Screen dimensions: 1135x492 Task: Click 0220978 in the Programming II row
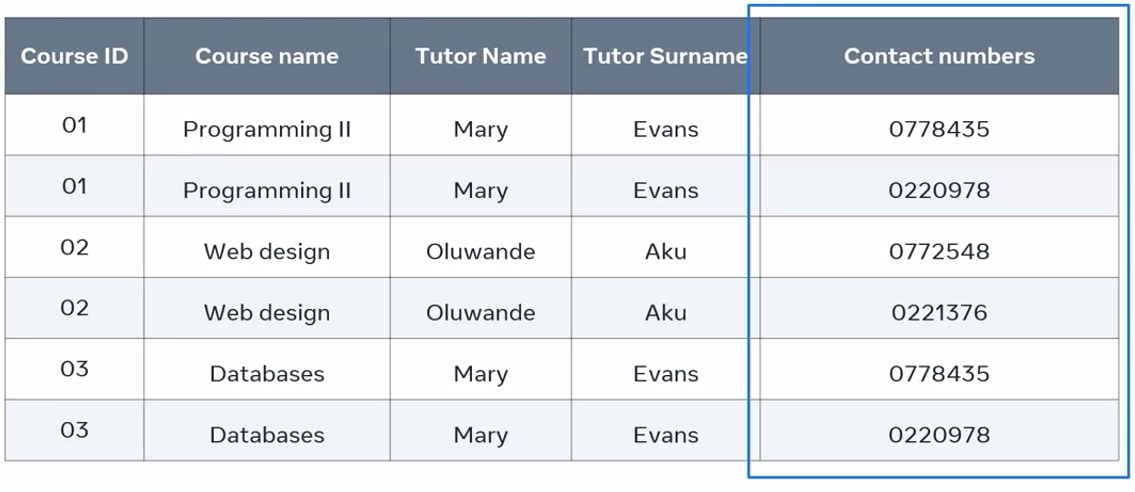[939, 190]
